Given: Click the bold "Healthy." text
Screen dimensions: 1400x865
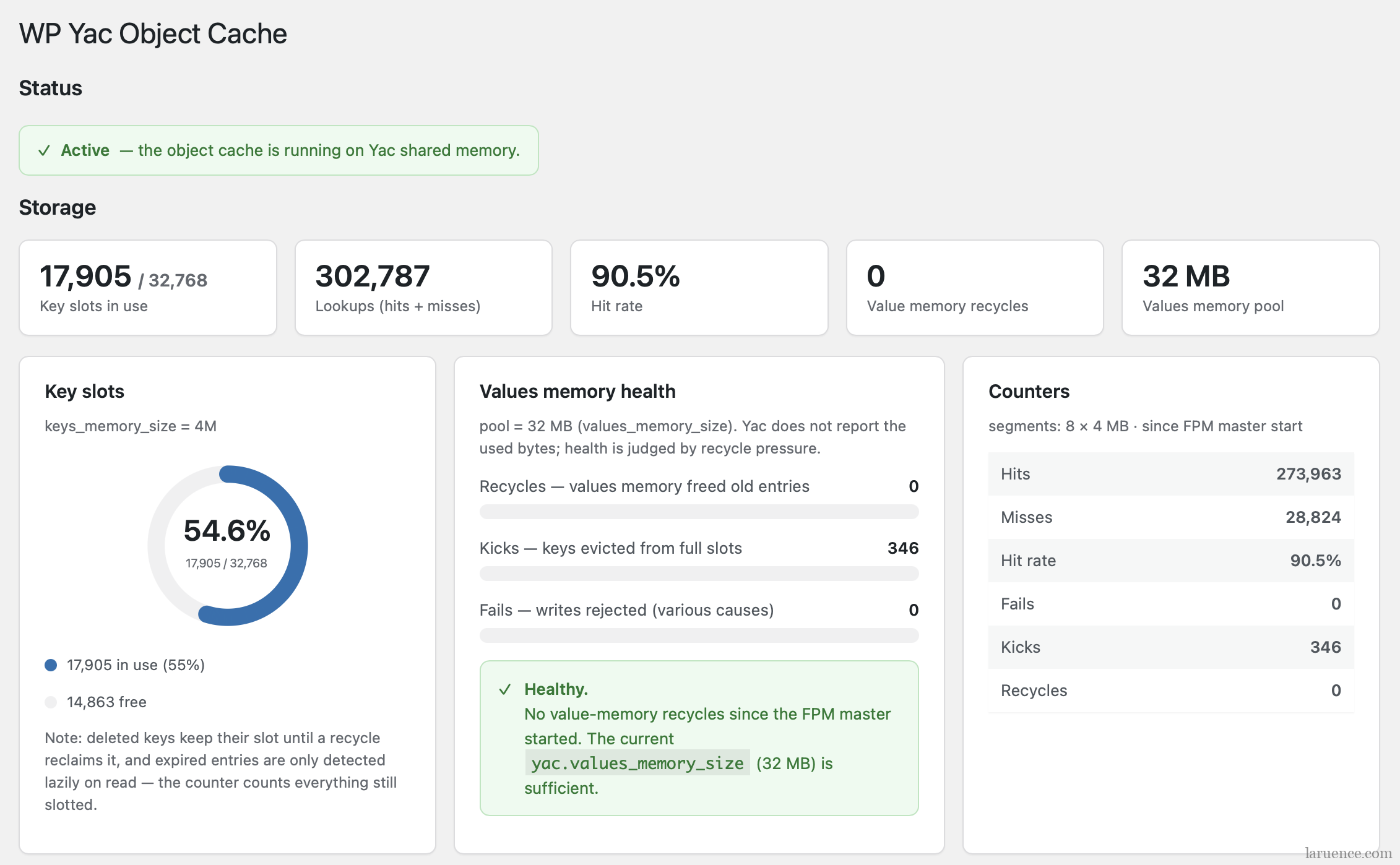Looking at the screenshot, I should pyautogui.click(x=556, y=689).
